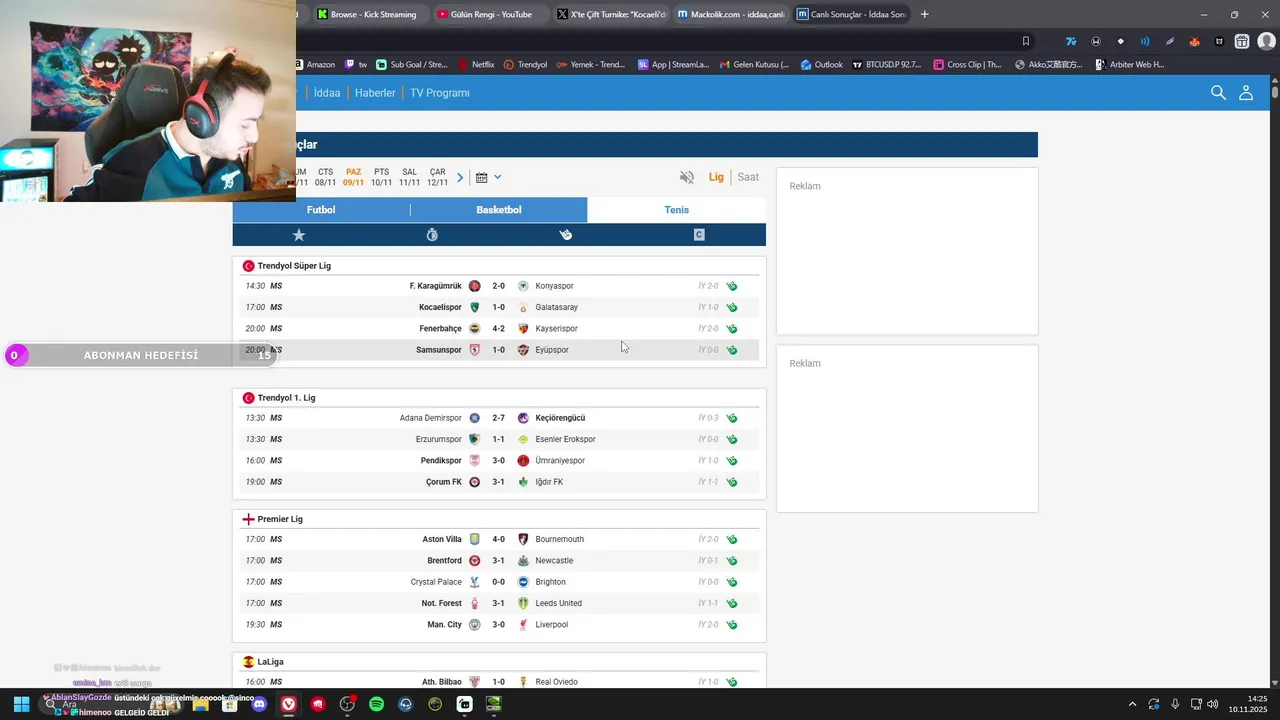Open the İddaa menu
The width and height of the screenshot is (1280, 720).
tap(327, 93)
